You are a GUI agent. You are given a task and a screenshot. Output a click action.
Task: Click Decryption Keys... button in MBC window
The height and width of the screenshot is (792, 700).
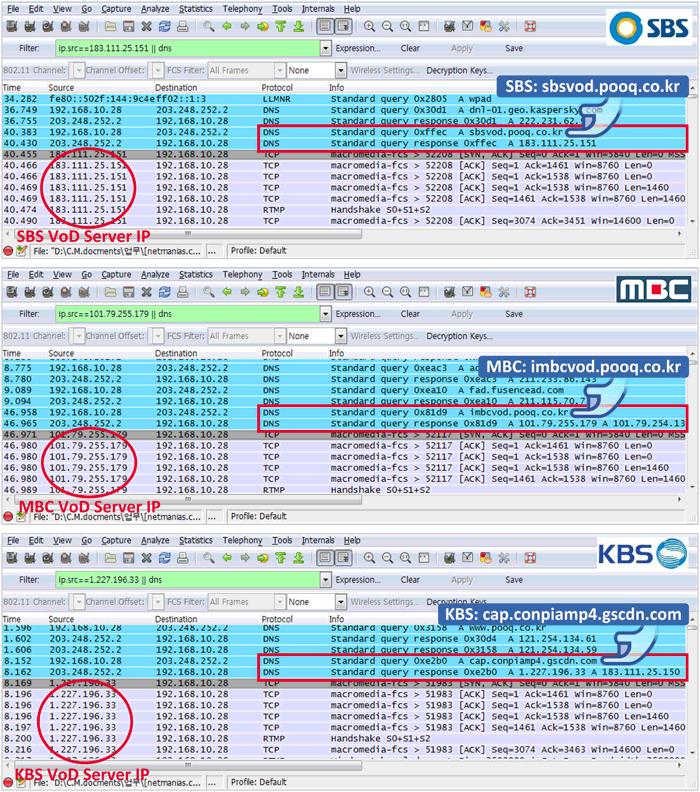[459, 336]
